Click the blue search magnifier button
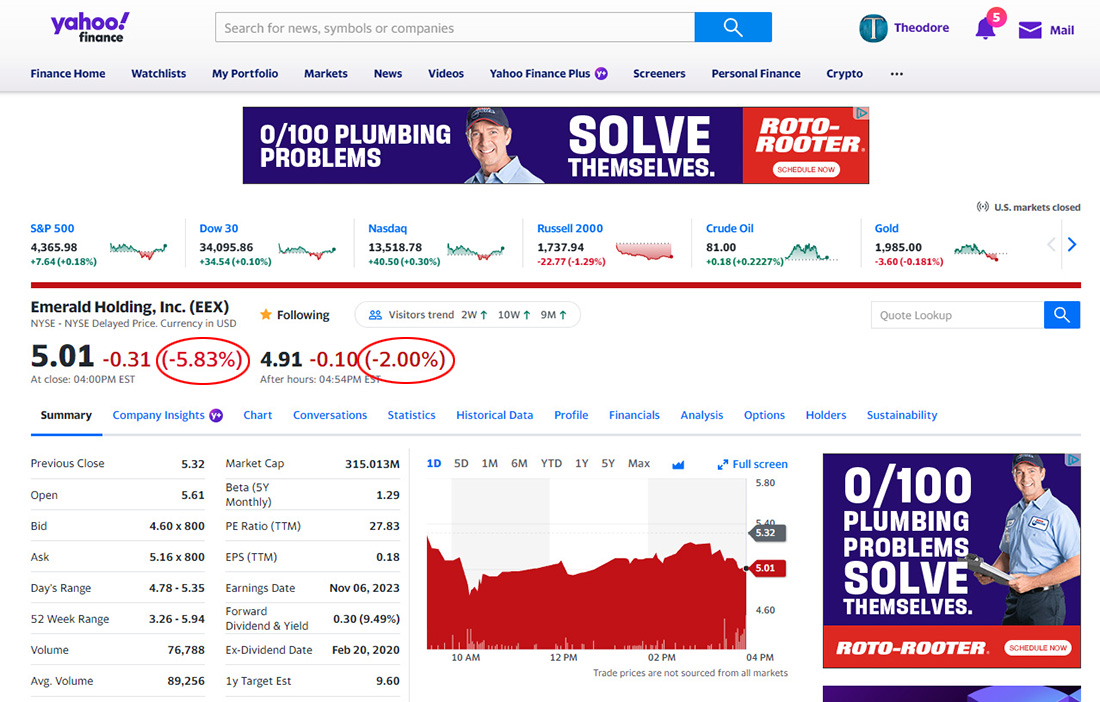The height and width of the screenshot is (702, 1100). click(x=733, y=27)
